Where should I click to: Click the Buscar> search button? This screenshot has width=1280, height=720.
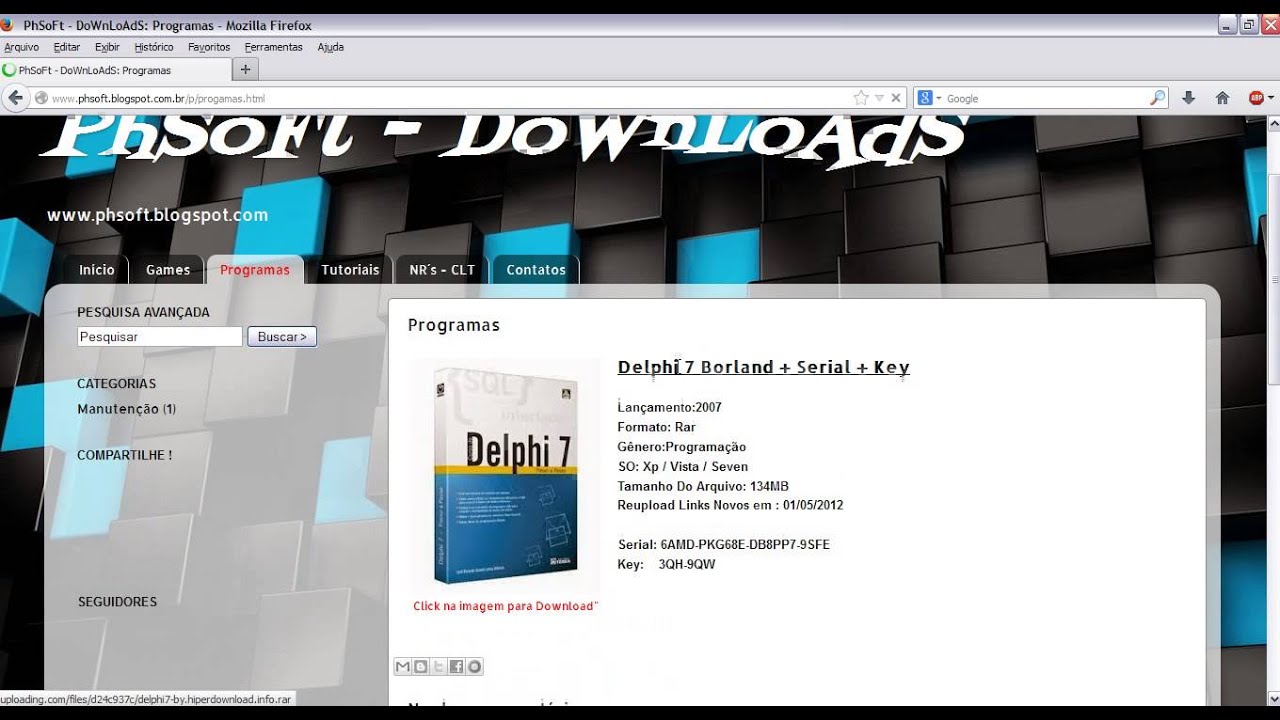[282, 337]
